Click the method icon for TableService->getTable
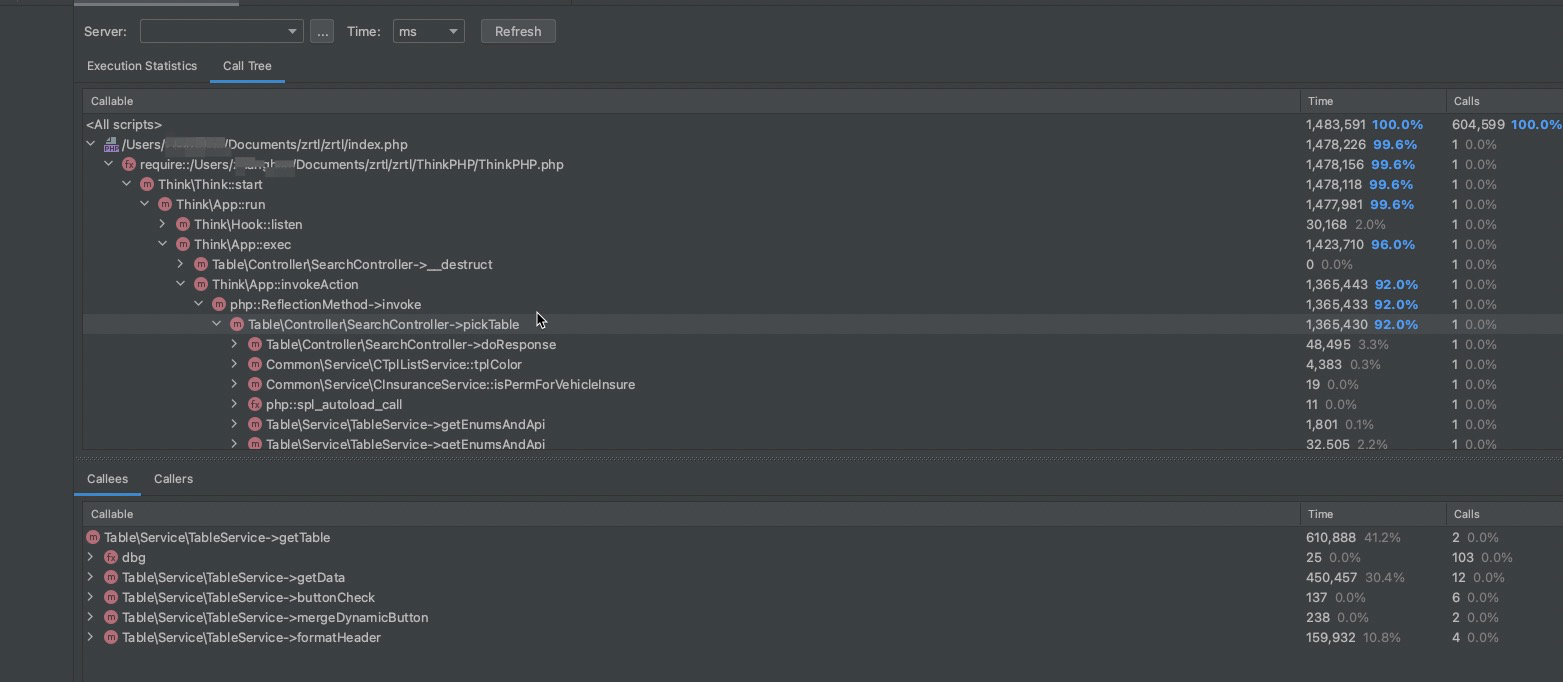 pyautogui.click(x=93, y=538)
